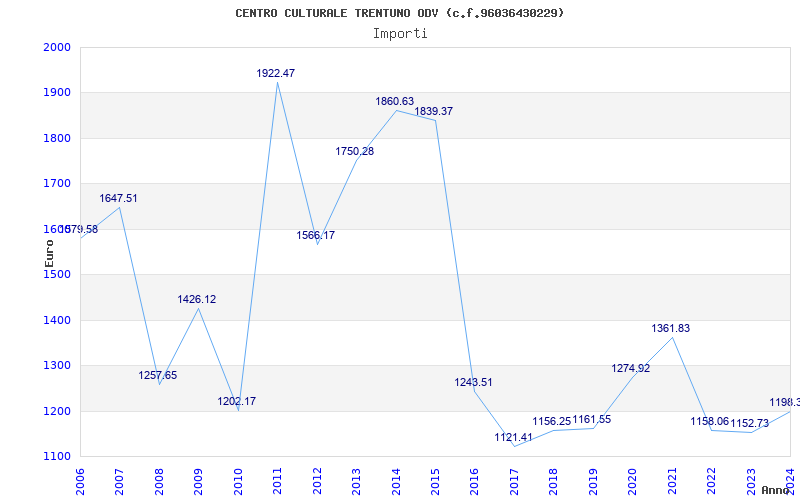Click the Euro y-axis title
This screenshot has height=500, width=800.
49,254
